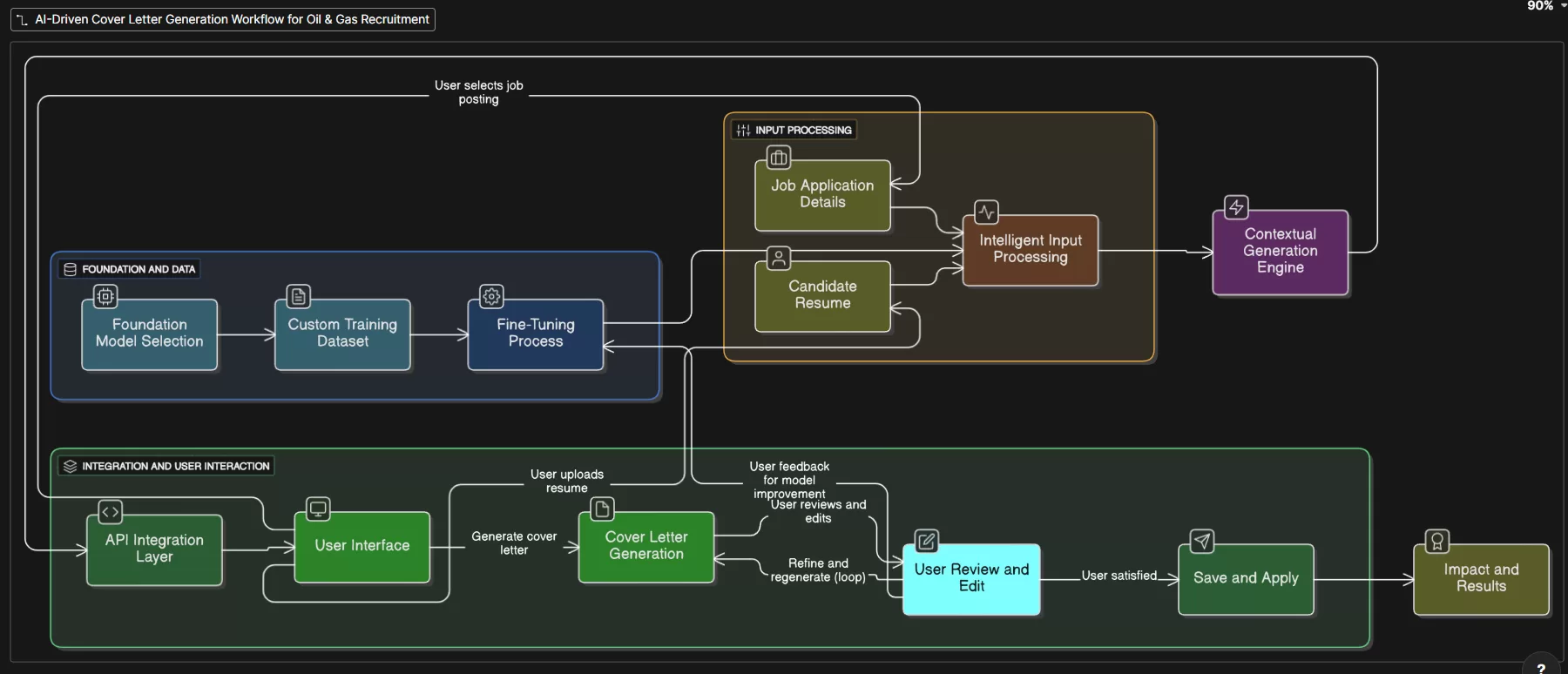Viewport: 1568px width, 674px height.
Task: Select the Cover Letter Generation node
Action: coord(646,547)
